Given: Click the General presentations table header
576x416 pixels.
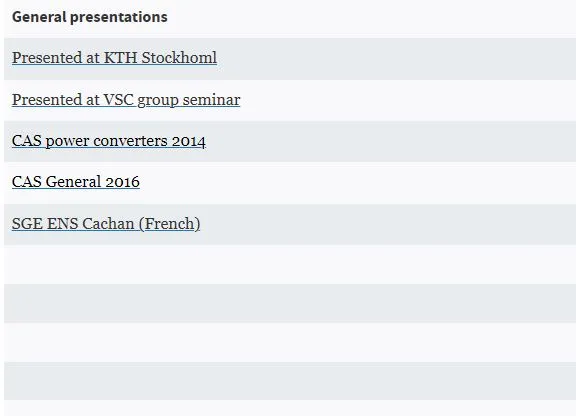Looking at the screenshot, I should pos(90,17).
